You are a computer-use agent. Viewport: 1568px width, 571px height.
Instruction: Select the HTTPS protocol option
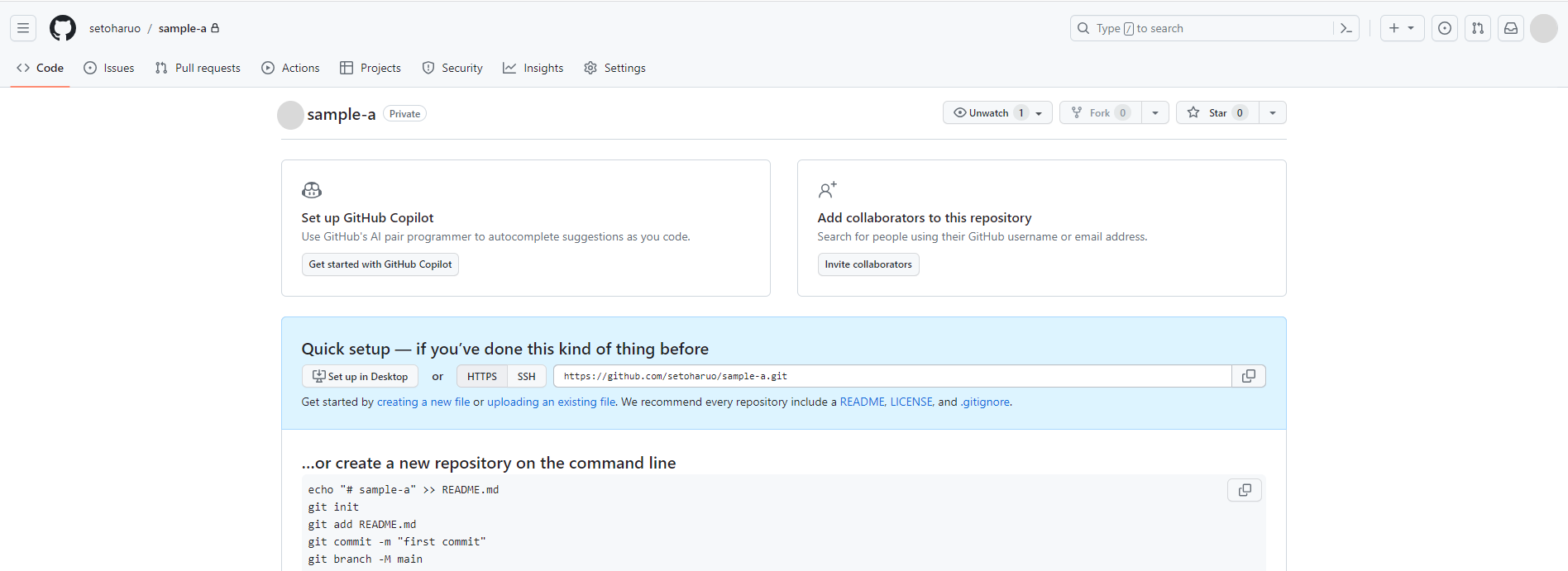click(482, 376)
